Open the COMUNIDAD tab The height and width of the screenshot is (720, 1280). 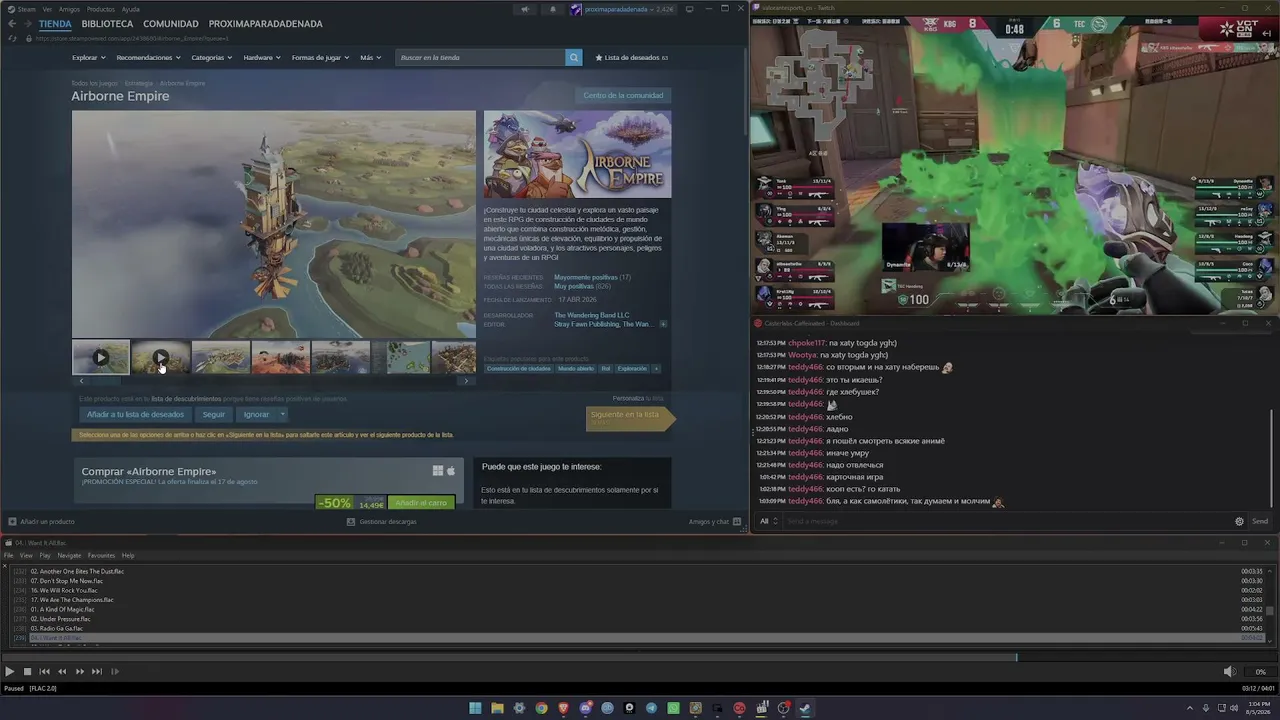click(171, 24)
